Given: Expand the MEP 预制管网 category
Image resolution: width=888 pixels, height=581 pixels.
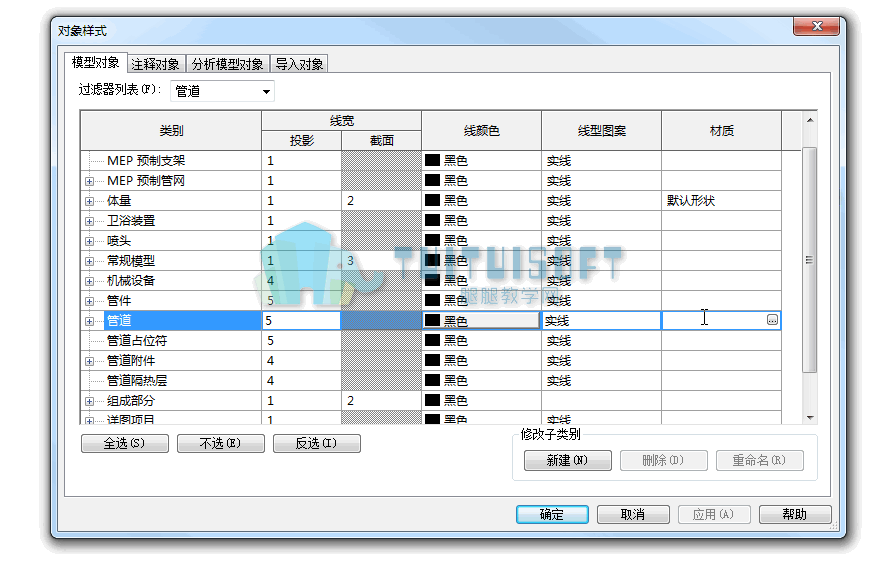Looking at the screenshot, I should (x=89, y=182).
